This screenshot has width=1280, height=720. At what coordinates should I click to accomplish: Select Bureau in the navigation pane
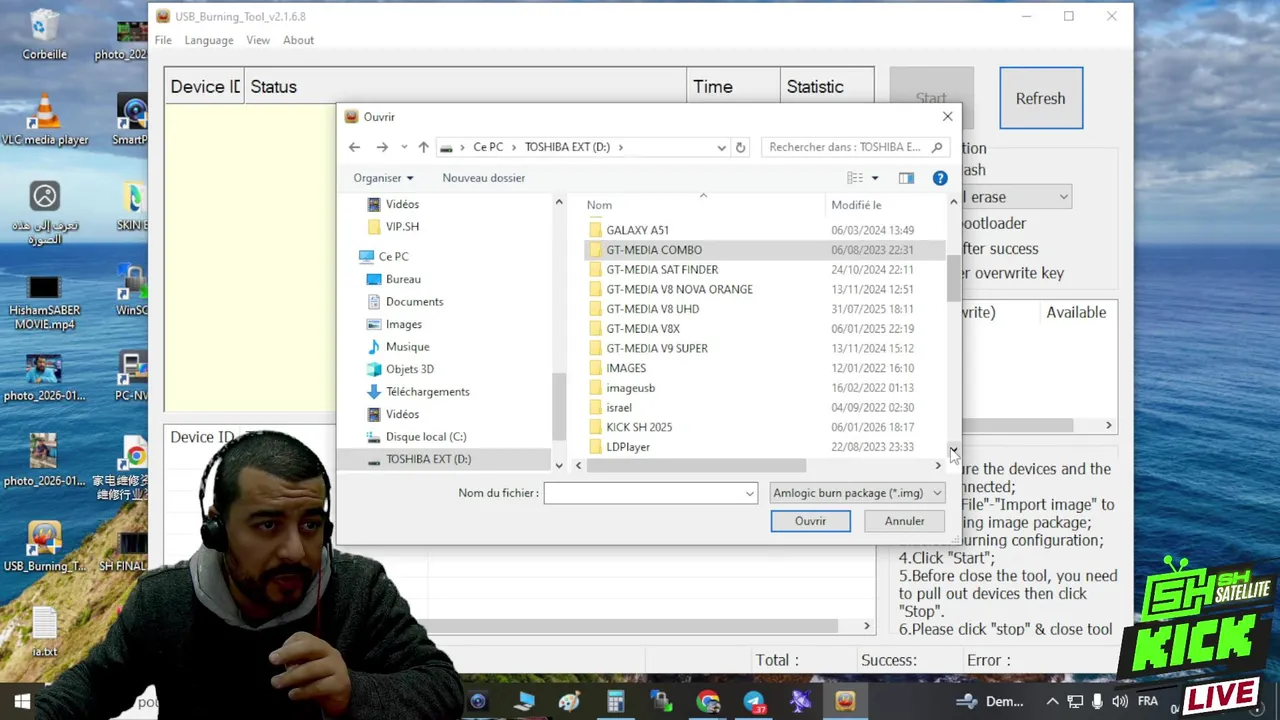[x=403, y=279]
